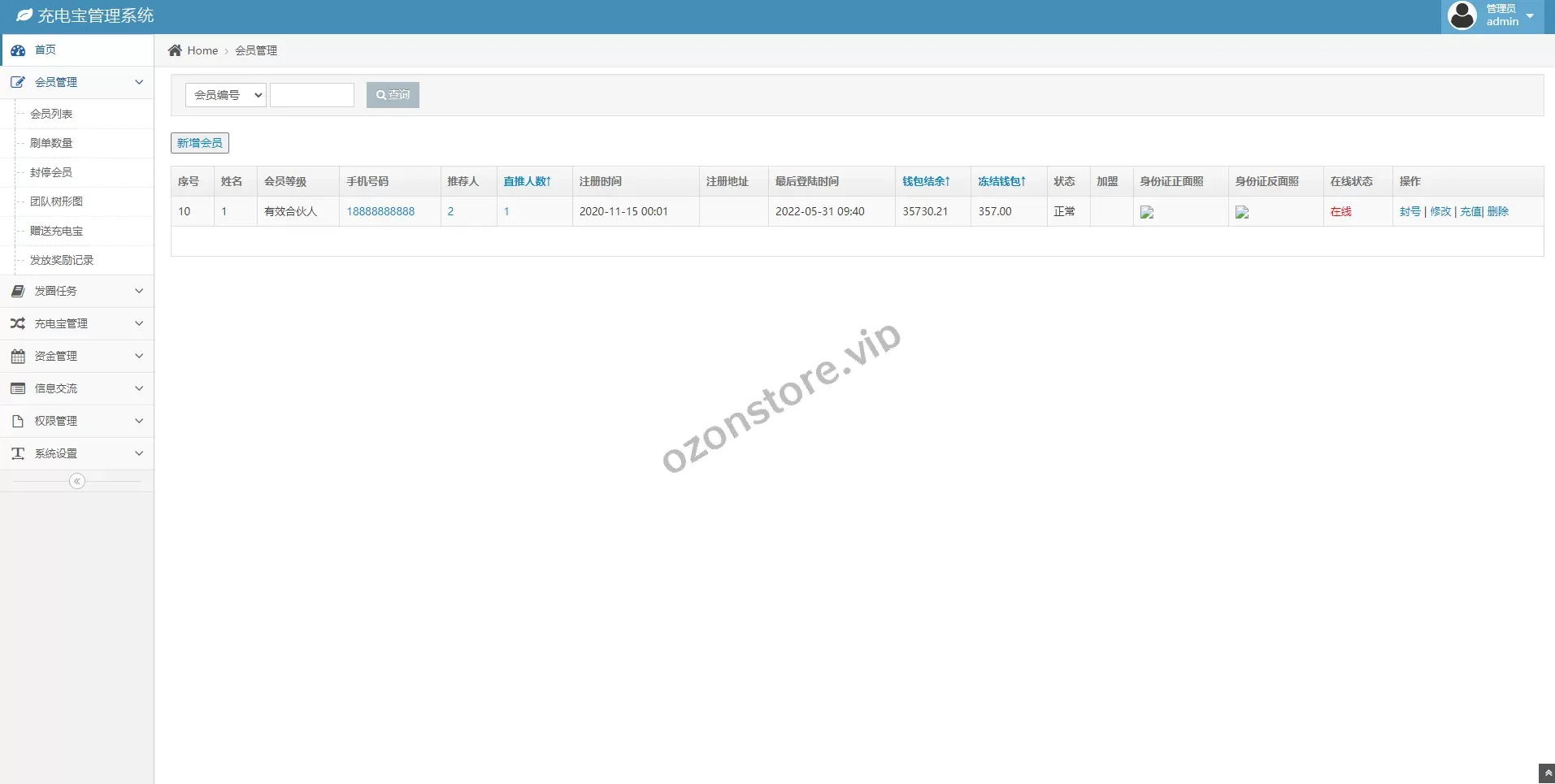Click the home icon in breadcrumb

click(175, 50)
